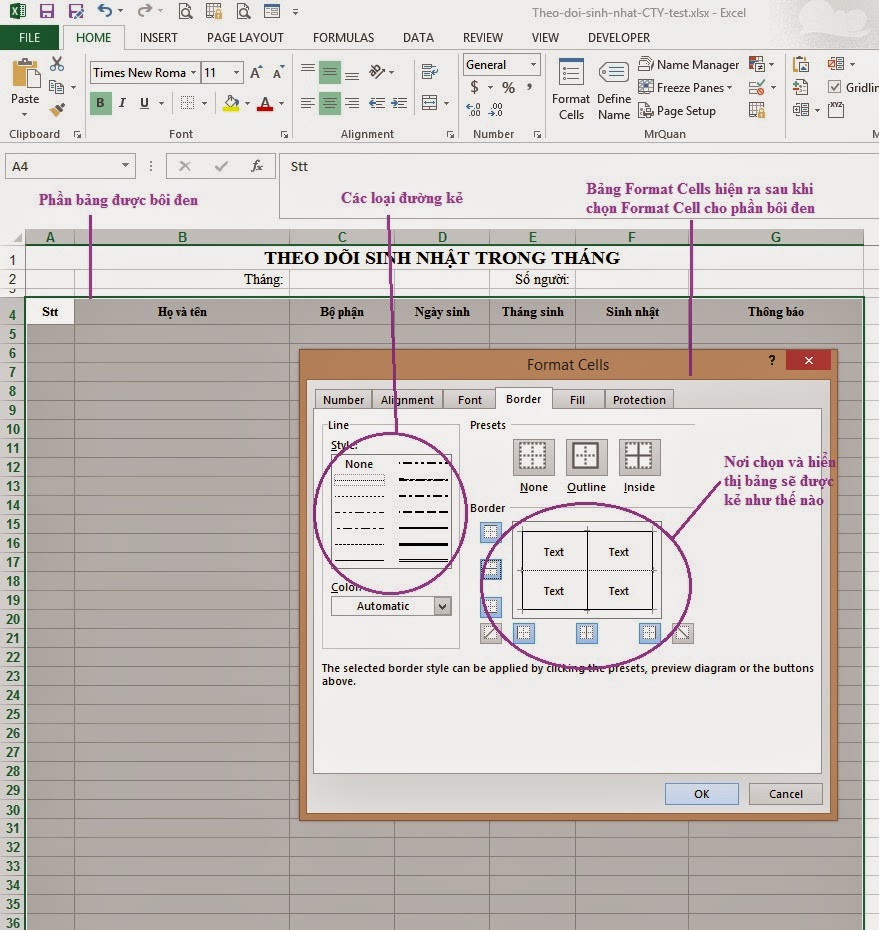
Task: Open the Name Box dropdown arrow
Action: 125,165
